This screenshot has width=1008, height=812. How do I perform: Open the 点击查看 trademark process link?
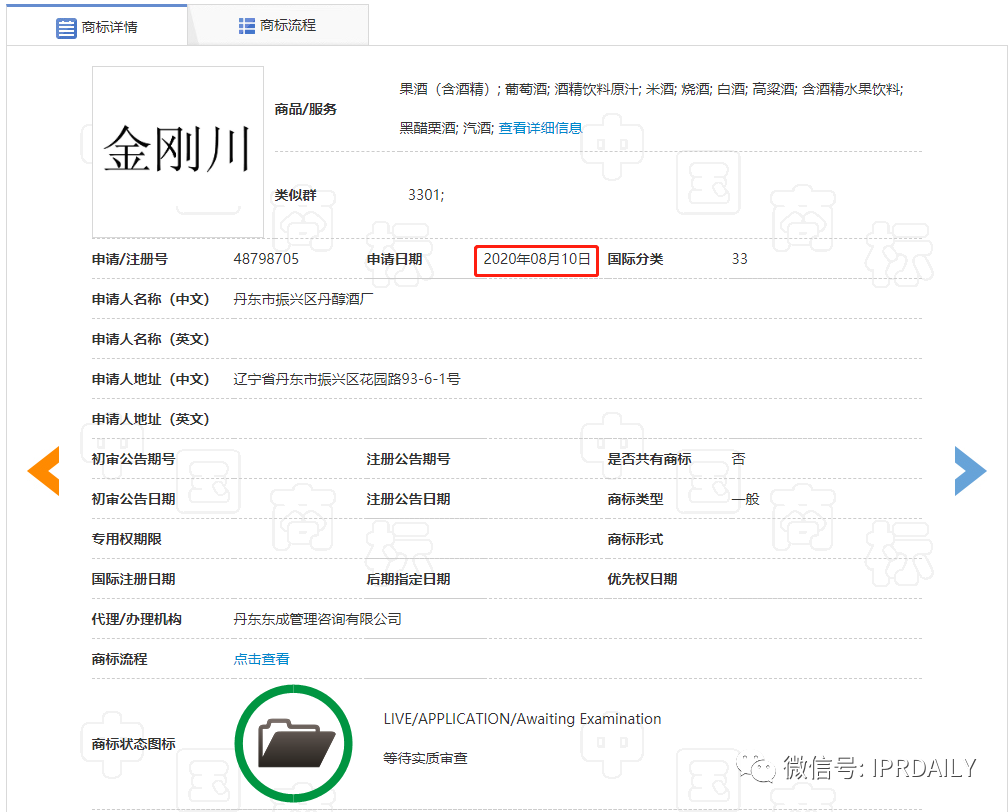[261, 659]
